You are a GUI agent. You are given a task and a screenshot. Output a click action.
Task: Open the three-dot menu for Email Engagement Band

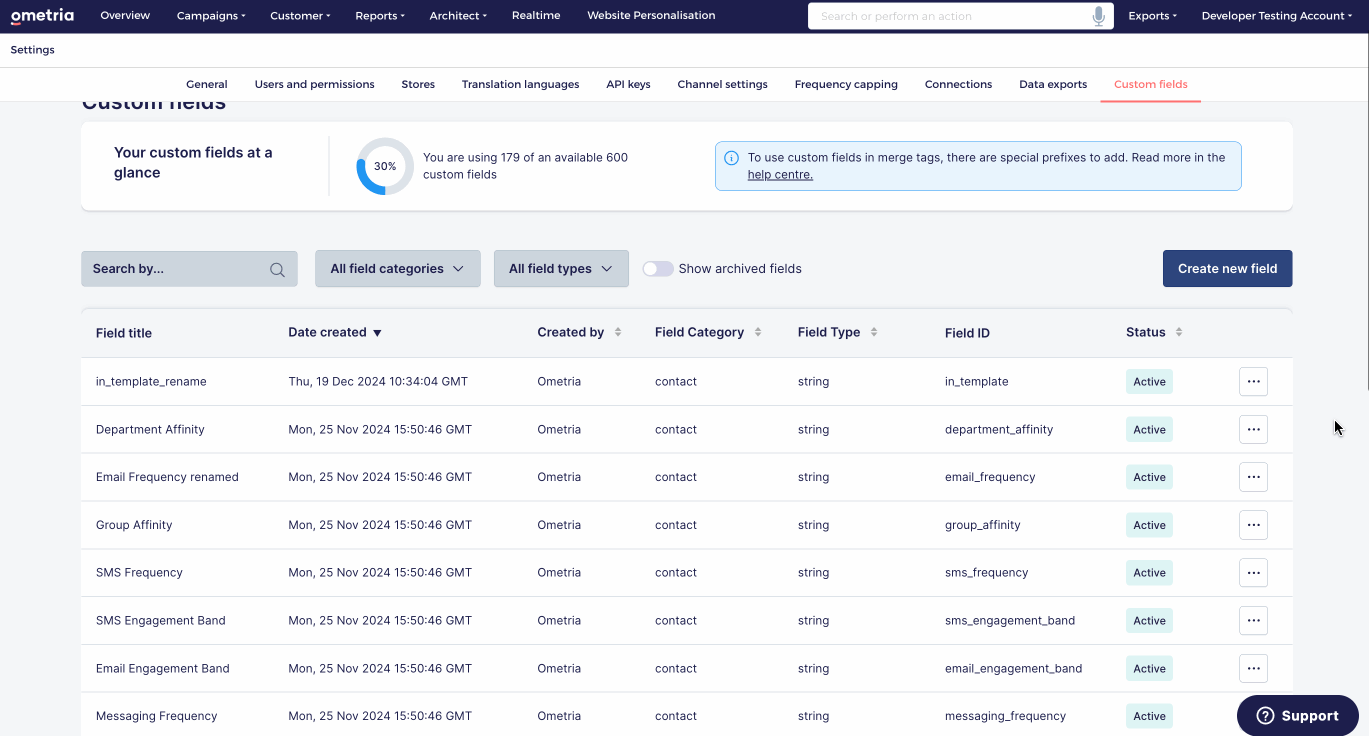tap(1253, 668)
